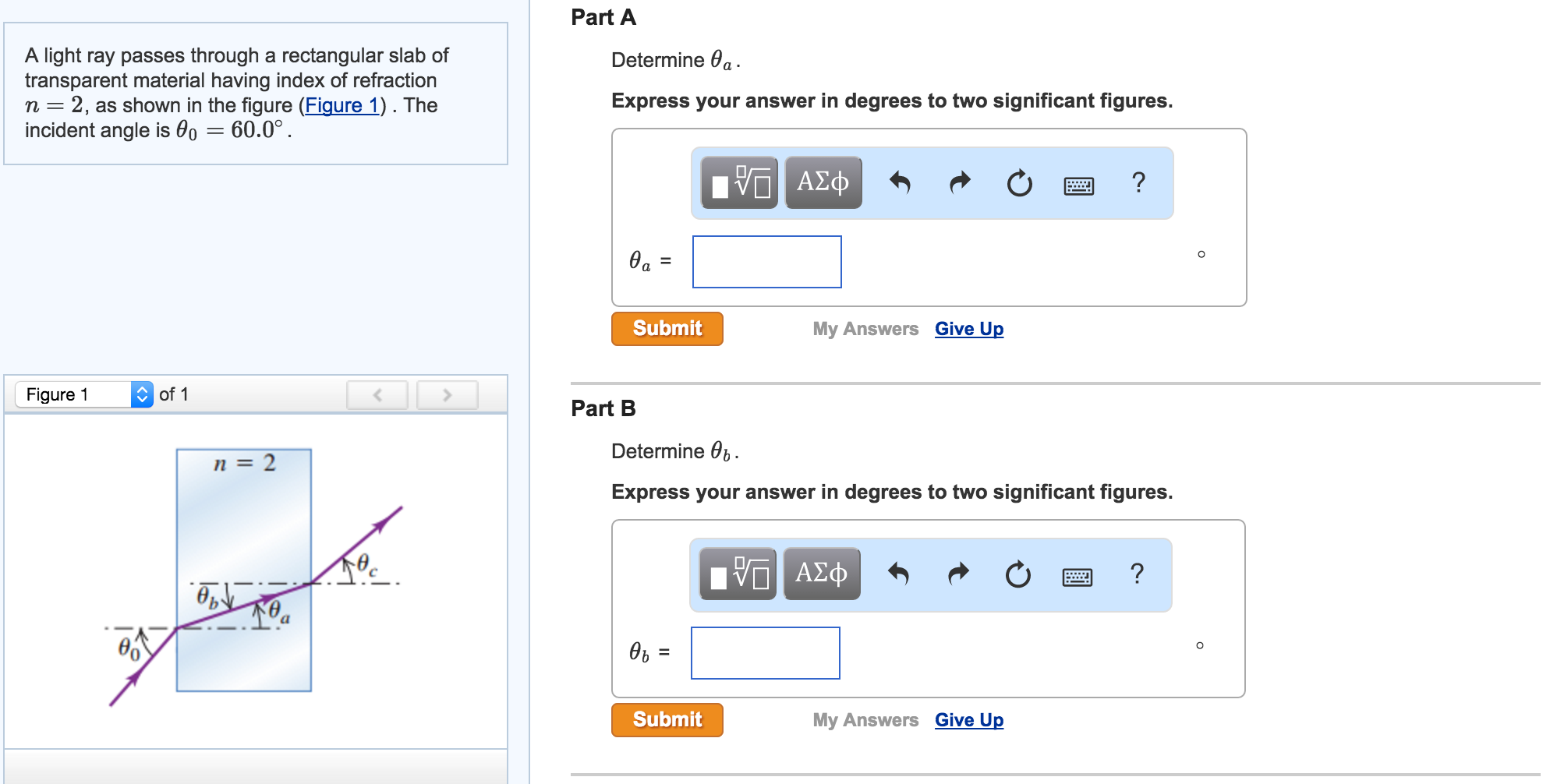Image resolution: width=1550 pixels, height=784 pixels.
Task: Give up on Part A
Action: [x=969, y=329]
